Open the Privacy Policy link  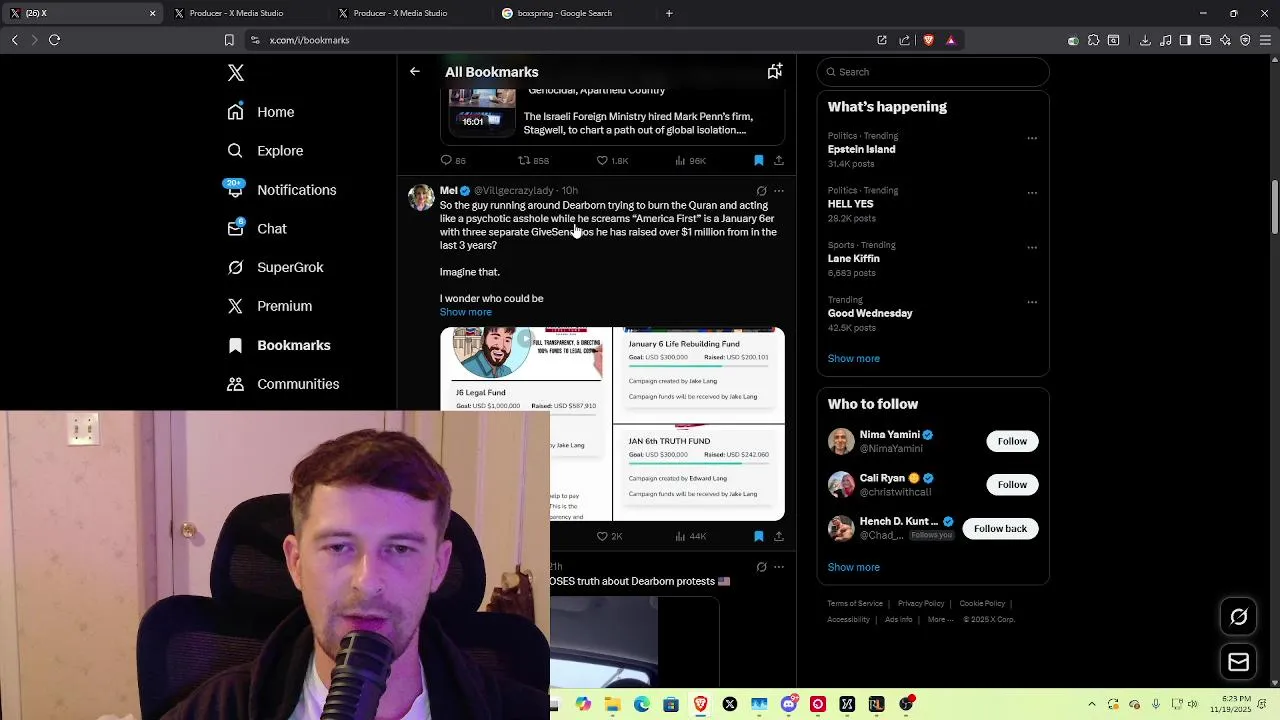pos(921,604)
